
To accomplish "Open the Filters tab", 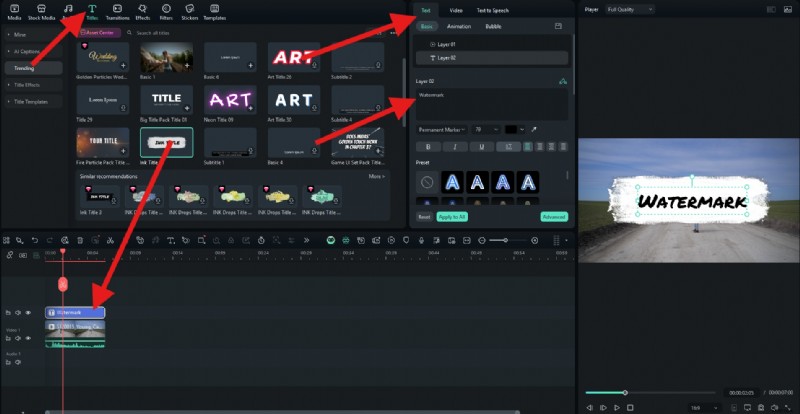I will 166,12.
